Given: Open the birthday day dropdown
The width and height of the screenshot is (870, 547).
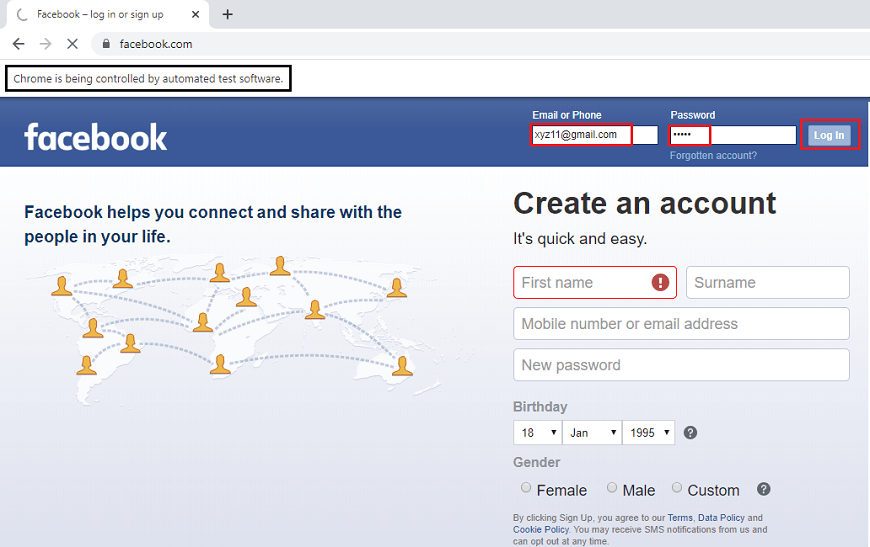Looking at the screenshot, I should (537, 433).
